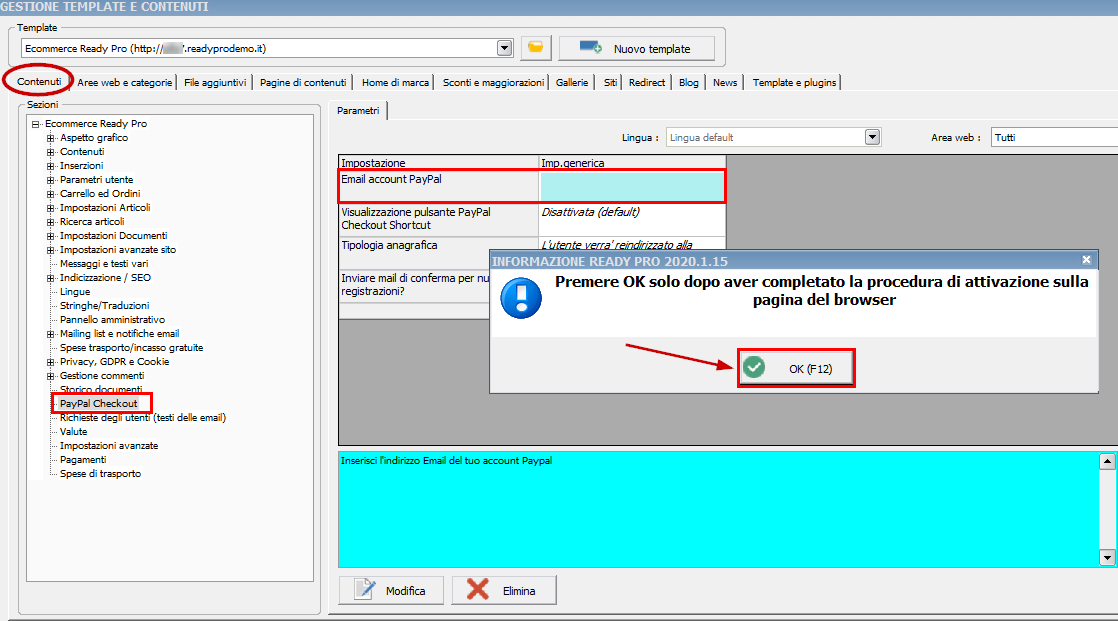The image size is (1118, 621).
Task: Click the Modifica button with pencil icon
Action: tap(390, 590)
